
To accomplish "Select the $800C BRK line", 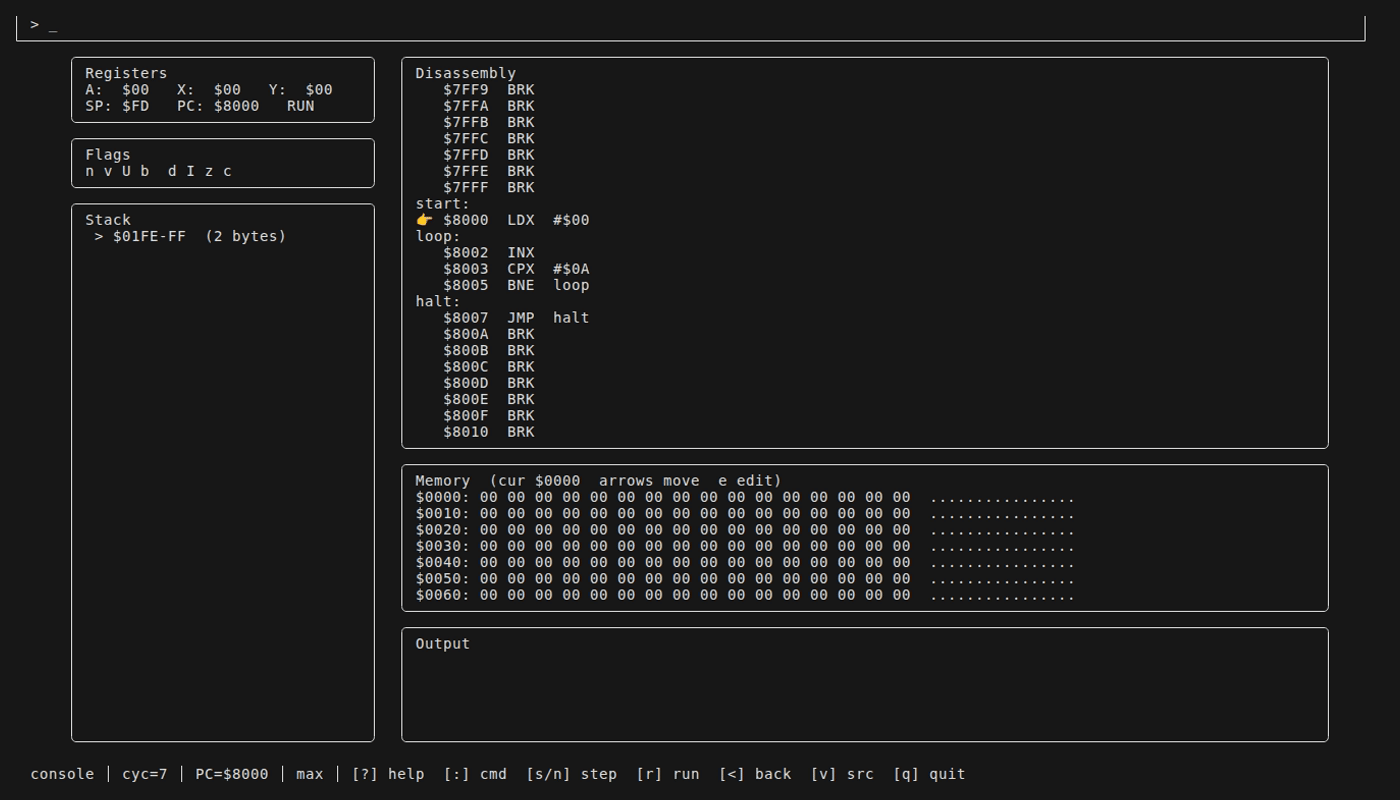I will 489,366.
